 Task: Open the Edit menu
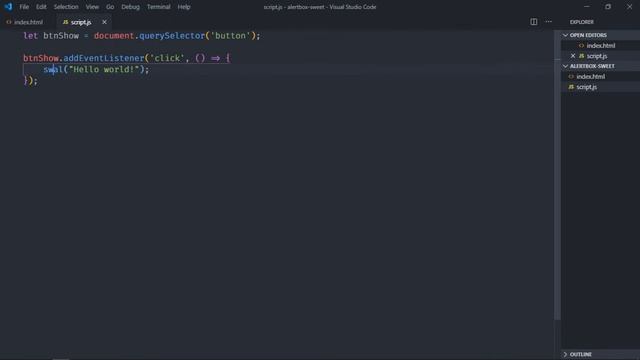point(41,7)
